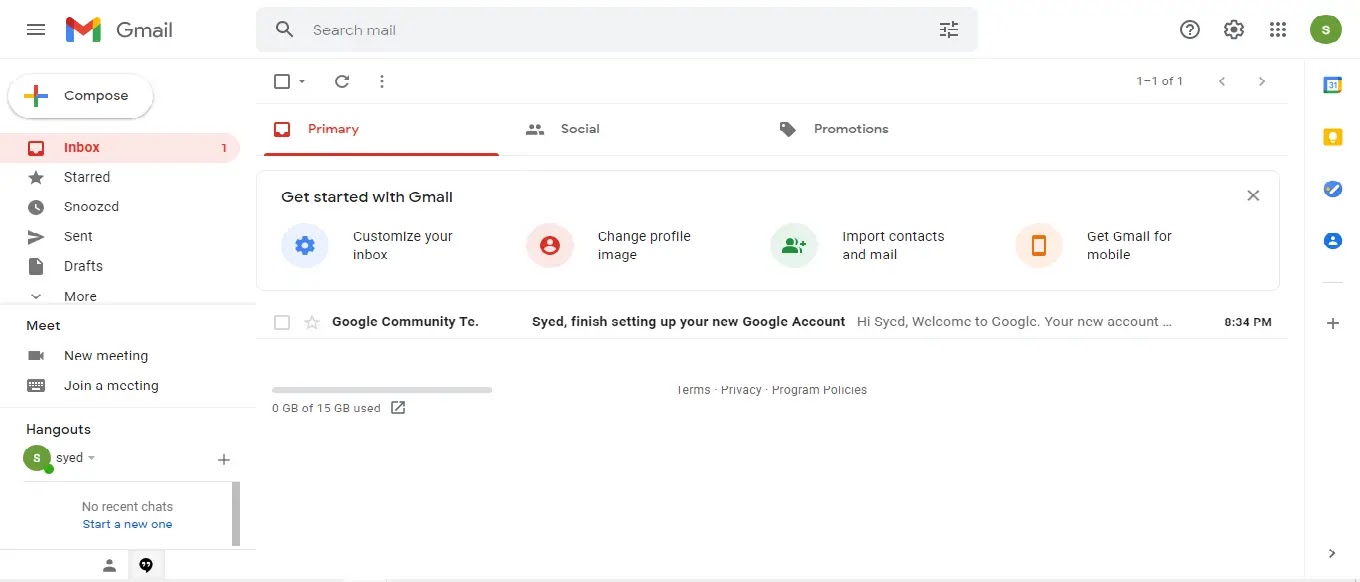Click the Get Gmail for mobile icon
1360x582 pixels.
(x=1039, y=246)
